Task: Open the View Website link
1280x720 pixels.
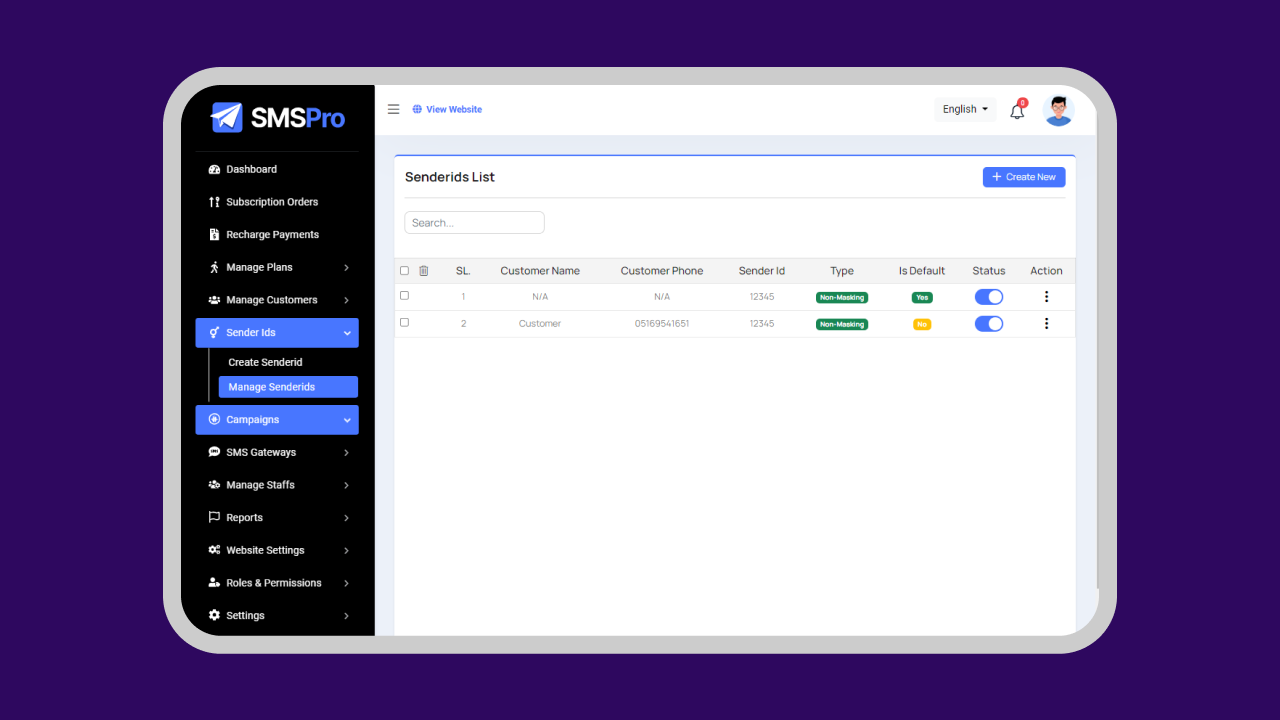Action: coord(447,109)
